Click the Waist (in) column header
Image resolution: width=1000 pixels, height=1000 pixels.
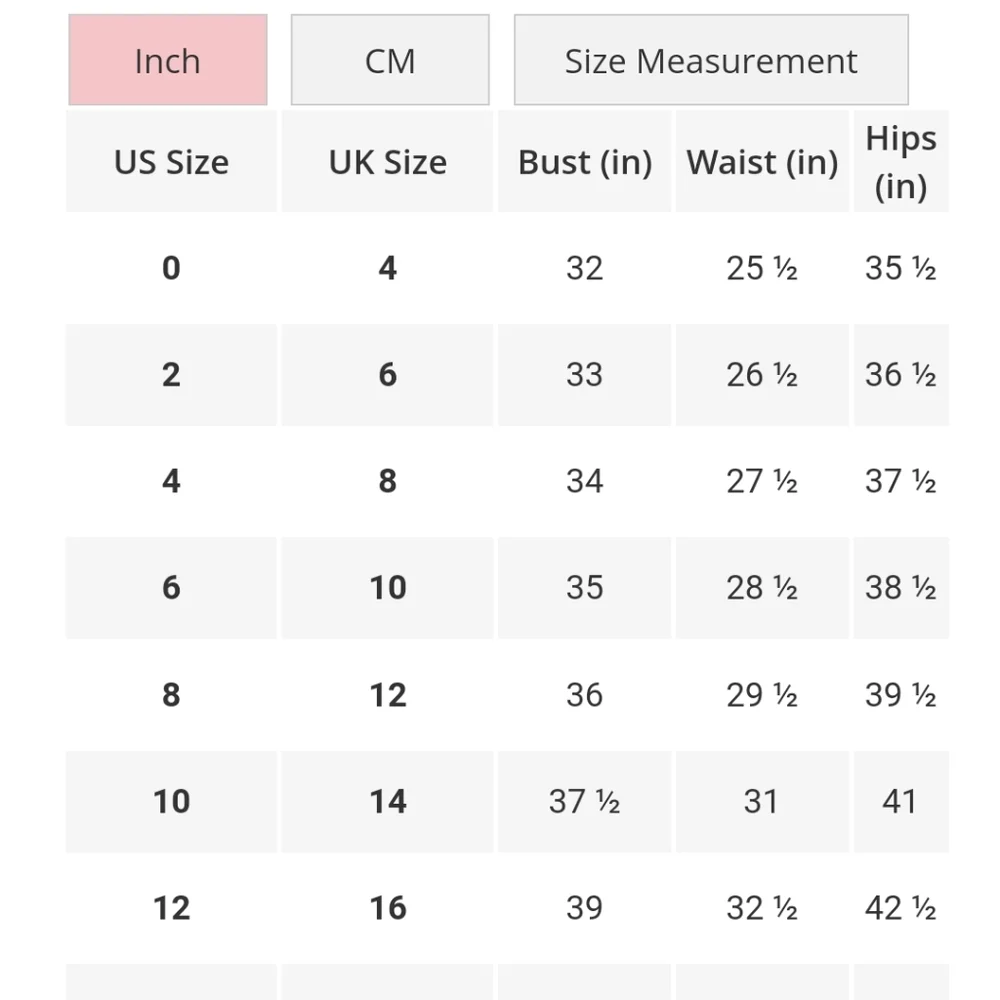(x=762, y=162)
